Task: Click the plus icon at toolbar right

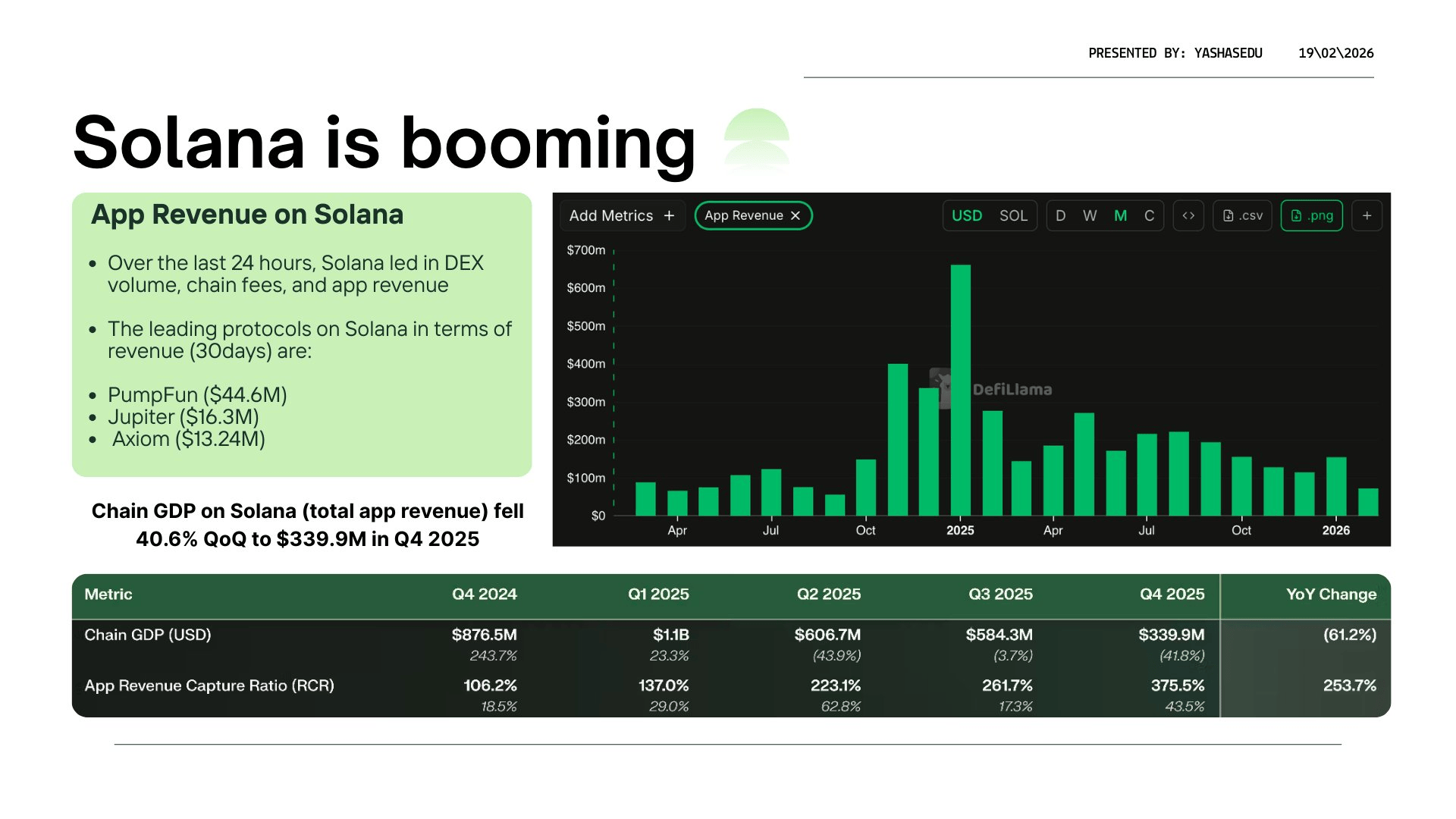Action: (x=1367, y=216)
